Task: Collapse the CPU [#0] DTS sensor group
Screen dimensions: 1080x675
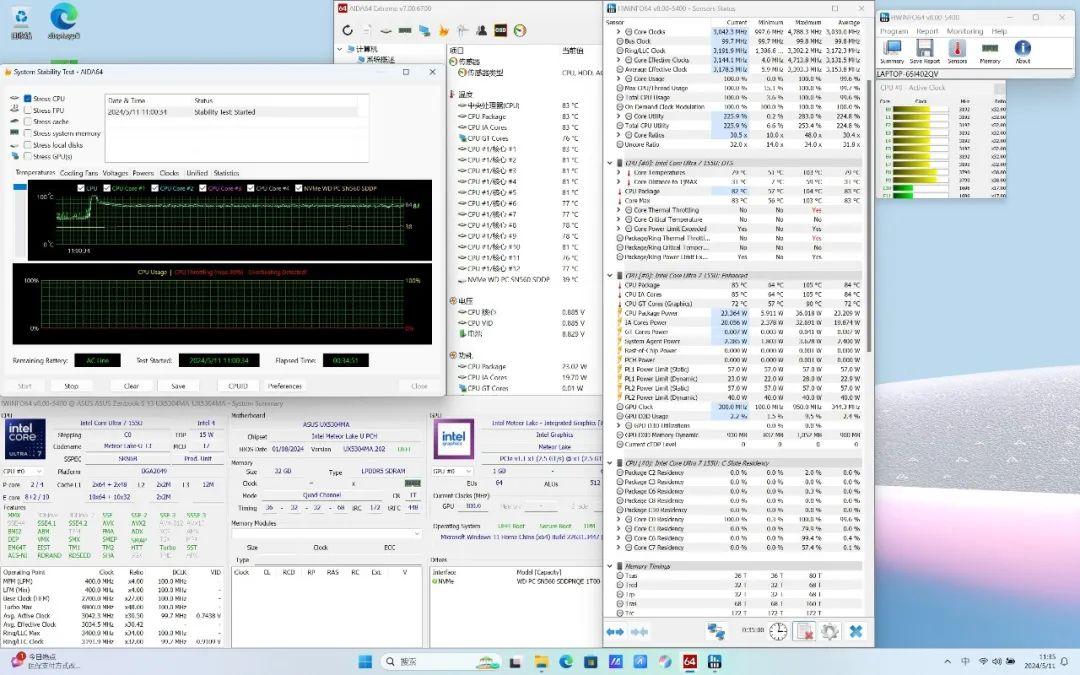Action: click(611, 163)
